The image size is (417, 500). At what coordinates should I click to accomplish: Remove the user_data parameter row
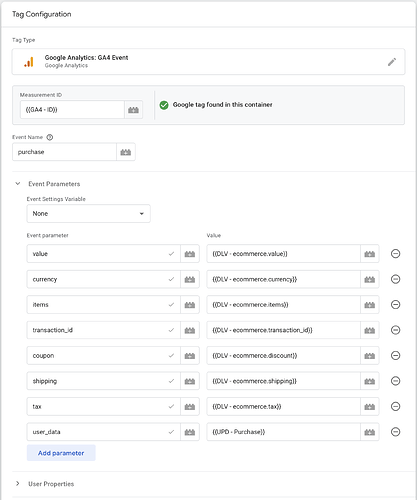(395, 432)
